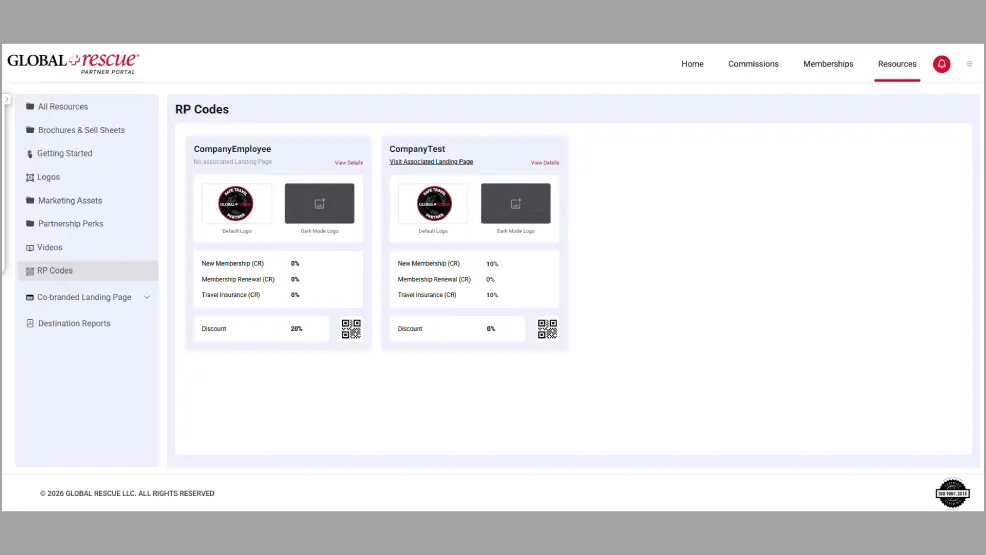Open QR code for CompanyEmployee
Image resolution: width=986 pixels, height=555 pixels.
pyautogui.click(x=351, y=329)
